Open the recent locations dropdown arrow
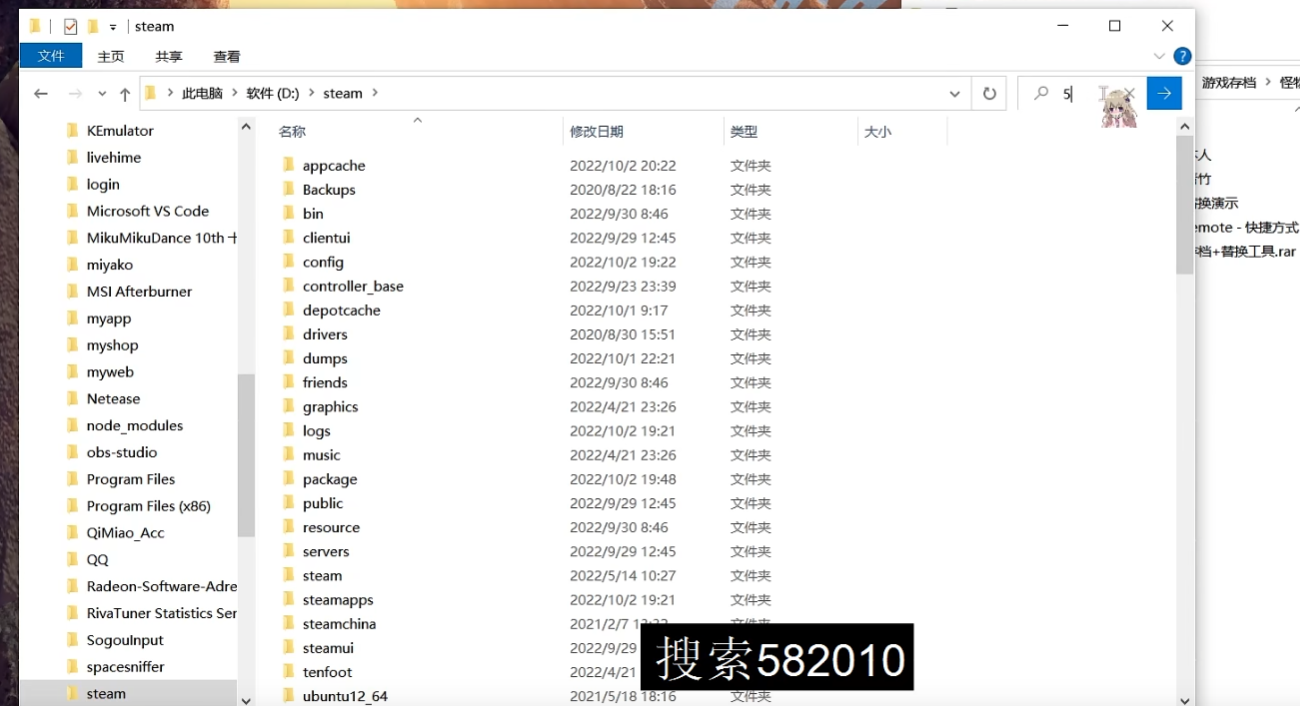The height and width of the screenshot is (706, 1300). pos(102,93)
